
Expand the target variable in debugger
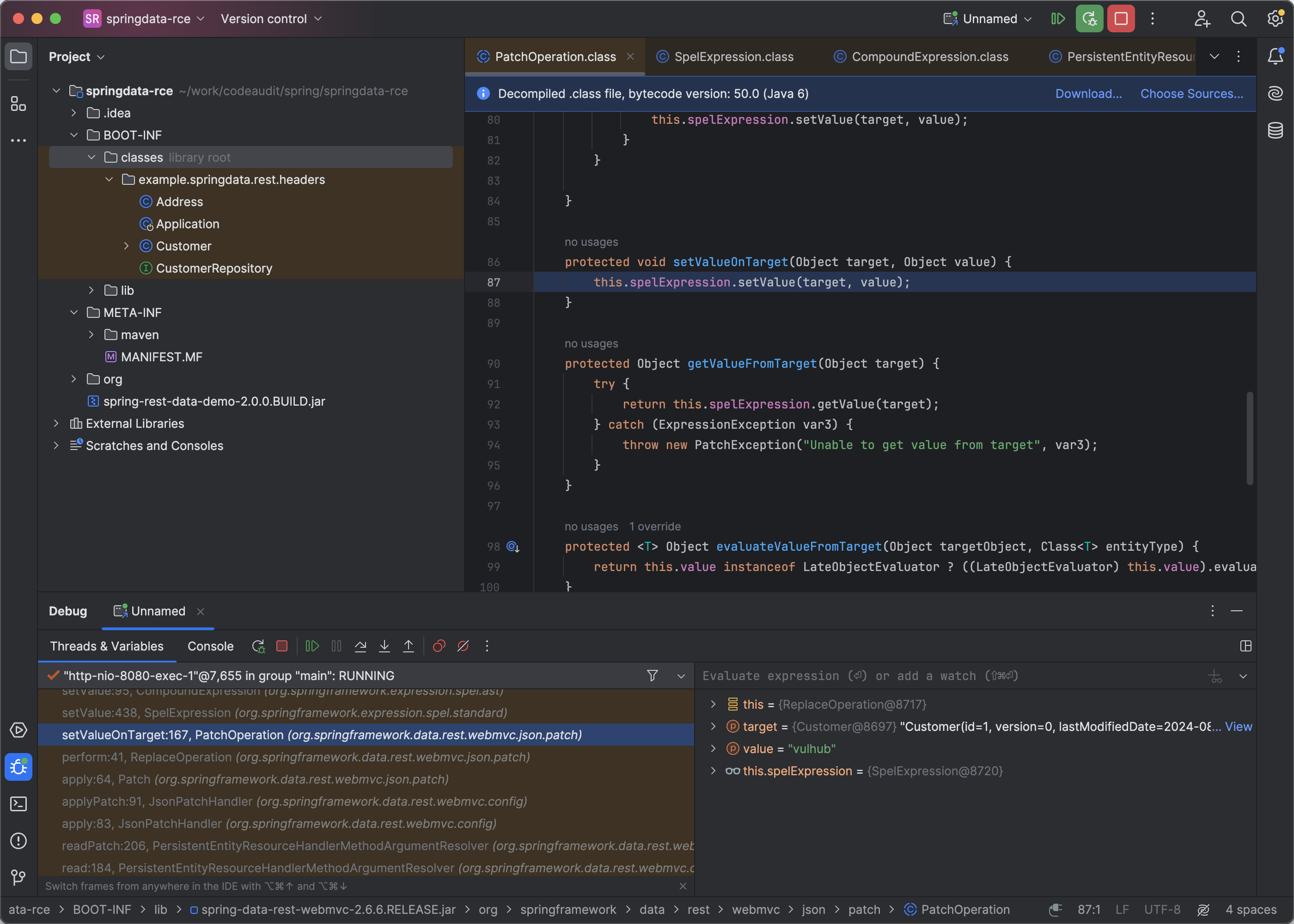pos(713,727)
